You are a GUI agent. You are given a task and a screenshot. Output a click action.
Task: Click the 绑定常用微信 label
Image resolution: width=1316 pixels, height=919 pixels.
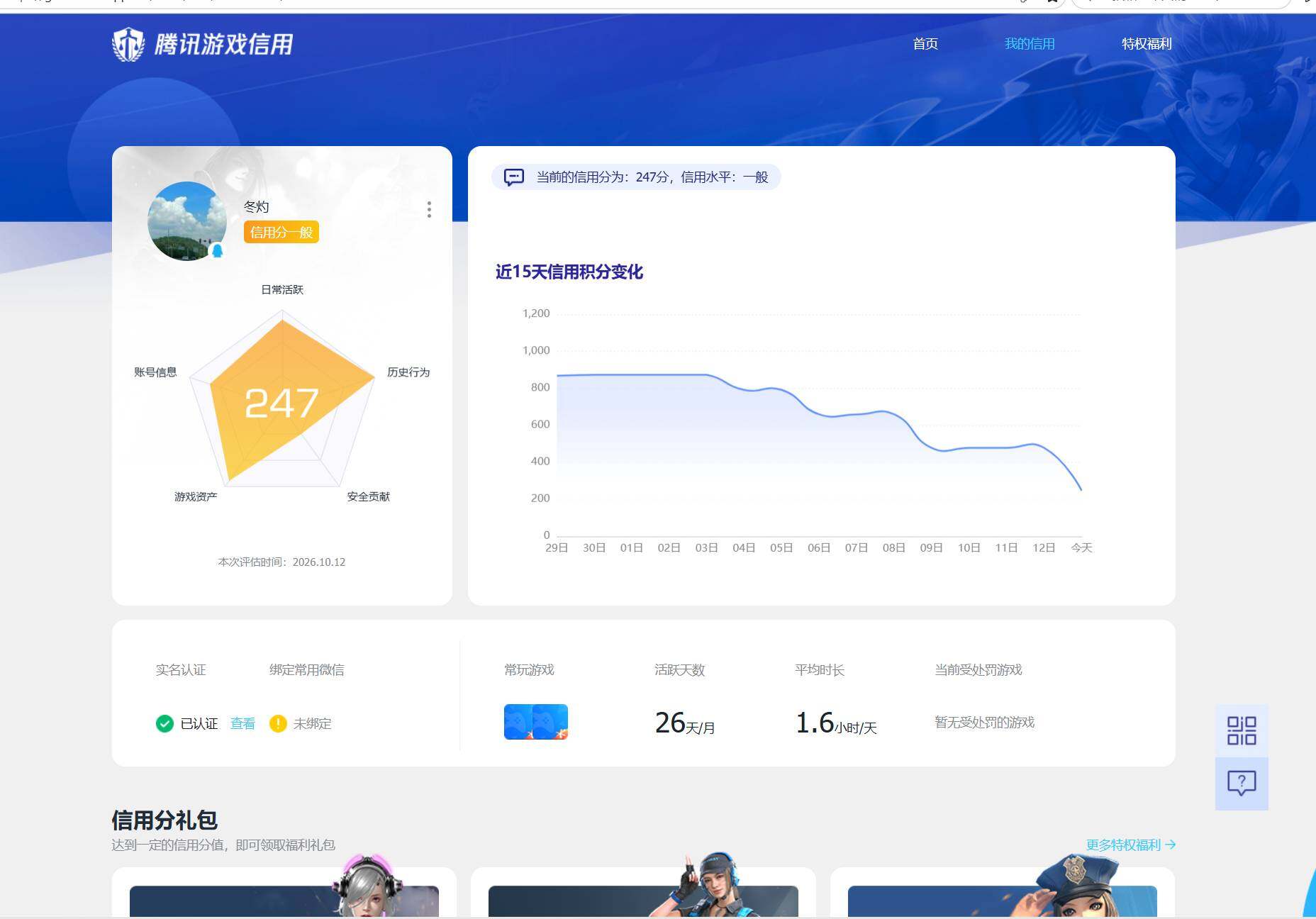coord(307,670)
